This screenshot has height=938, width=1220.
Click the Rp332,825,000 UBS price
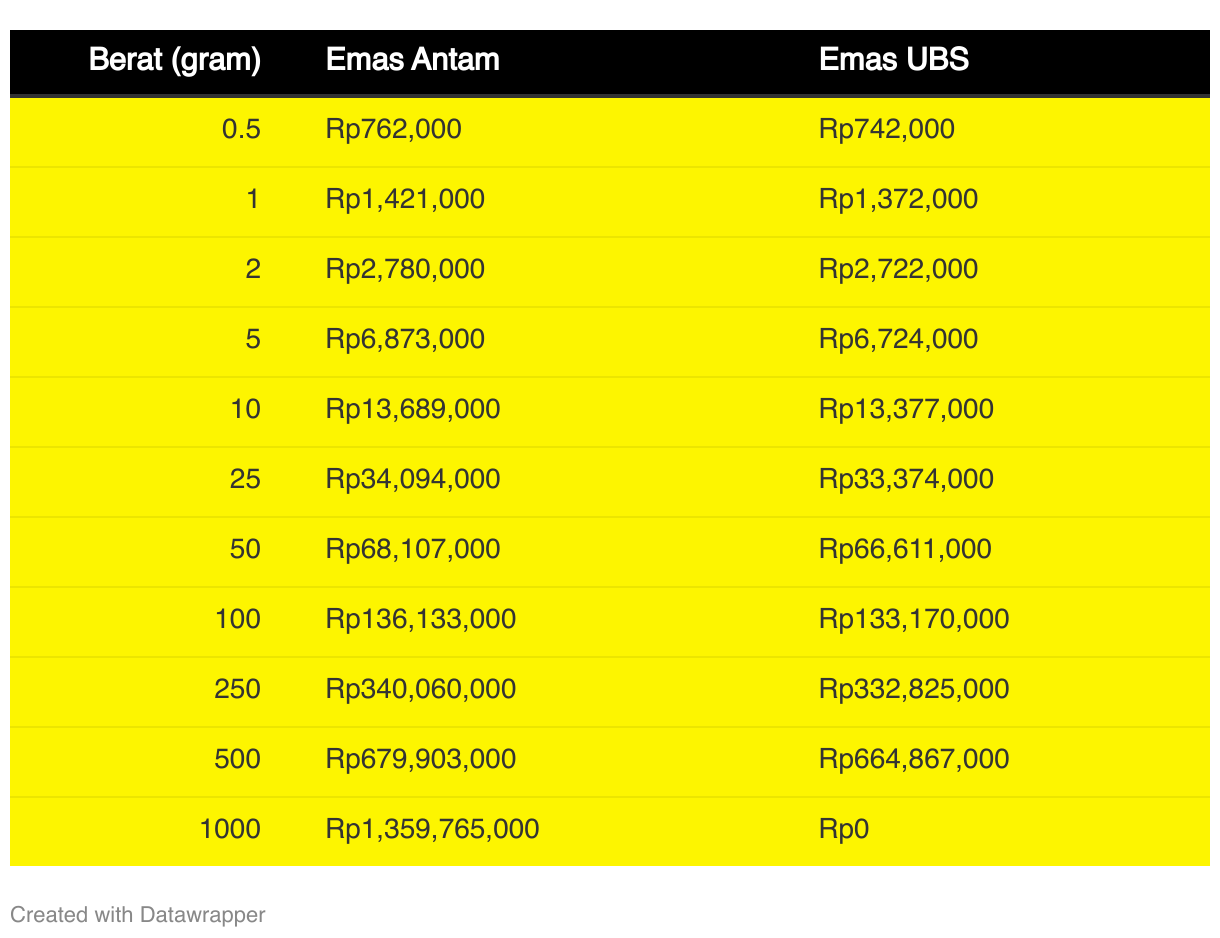914,689
